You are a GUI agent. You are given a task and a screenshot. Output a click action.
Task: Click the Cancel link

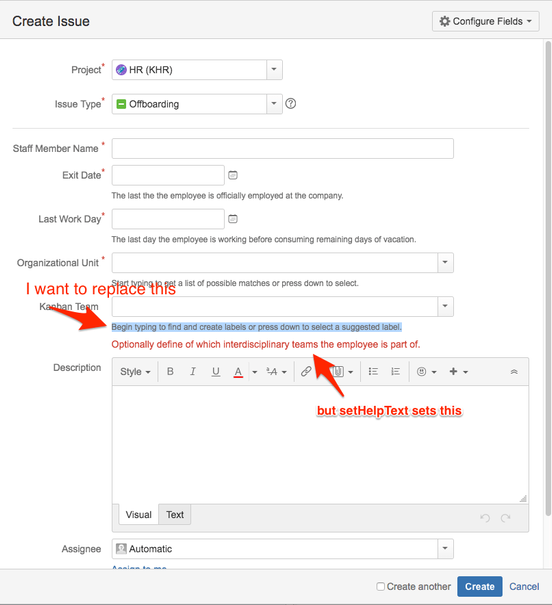[x=524, y=586]
